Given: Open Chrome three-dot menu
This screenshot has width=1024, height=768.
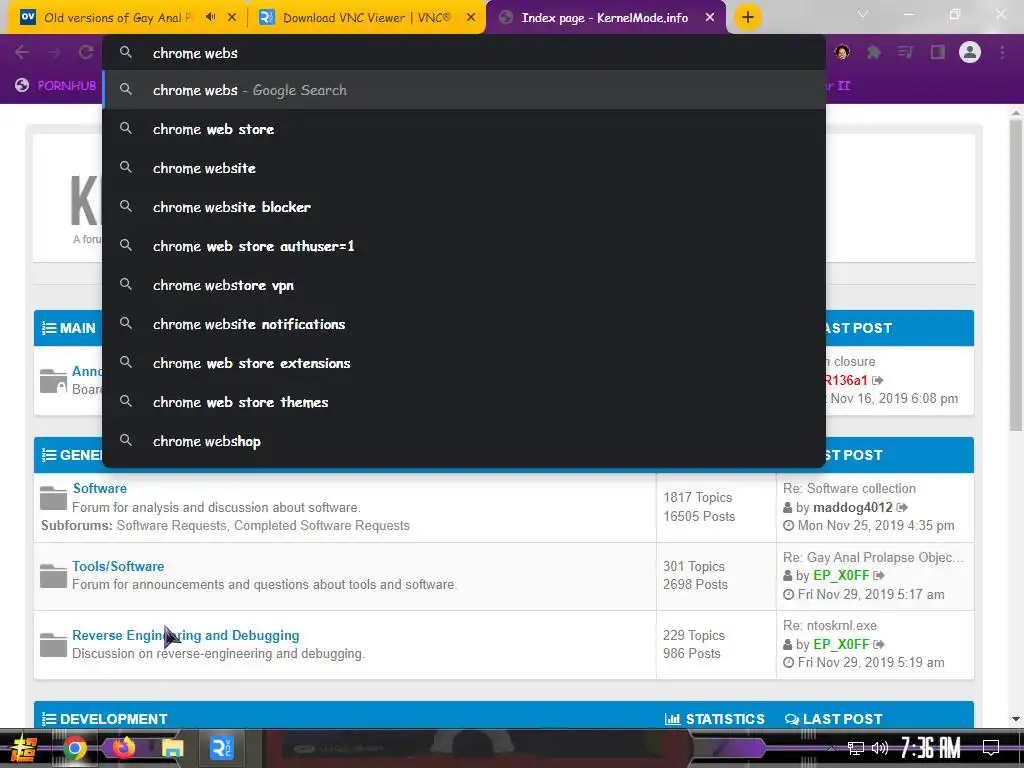Looking at the screenshot, I should pos(1002,52).
